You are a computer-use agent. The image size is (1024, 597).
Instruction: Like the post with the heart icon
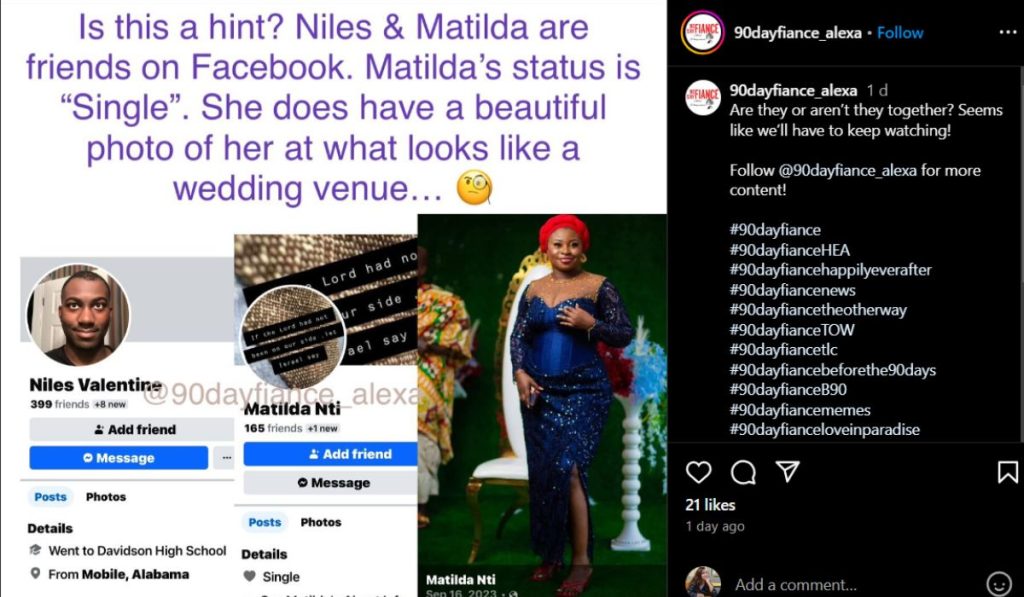pos(698,472)
